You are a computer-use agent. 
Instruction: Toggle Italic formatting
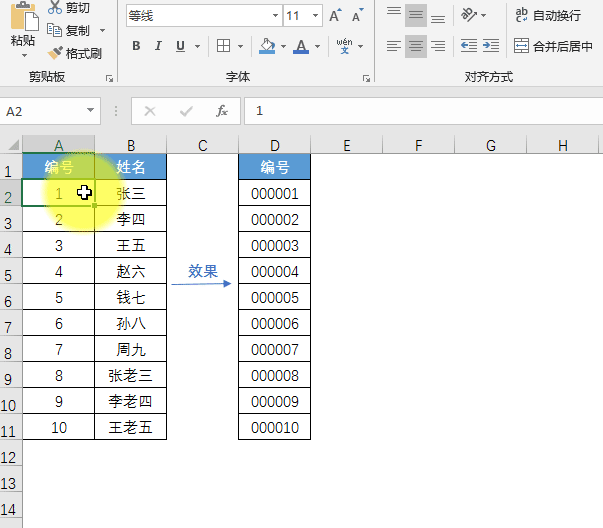(x=158, y=46)
